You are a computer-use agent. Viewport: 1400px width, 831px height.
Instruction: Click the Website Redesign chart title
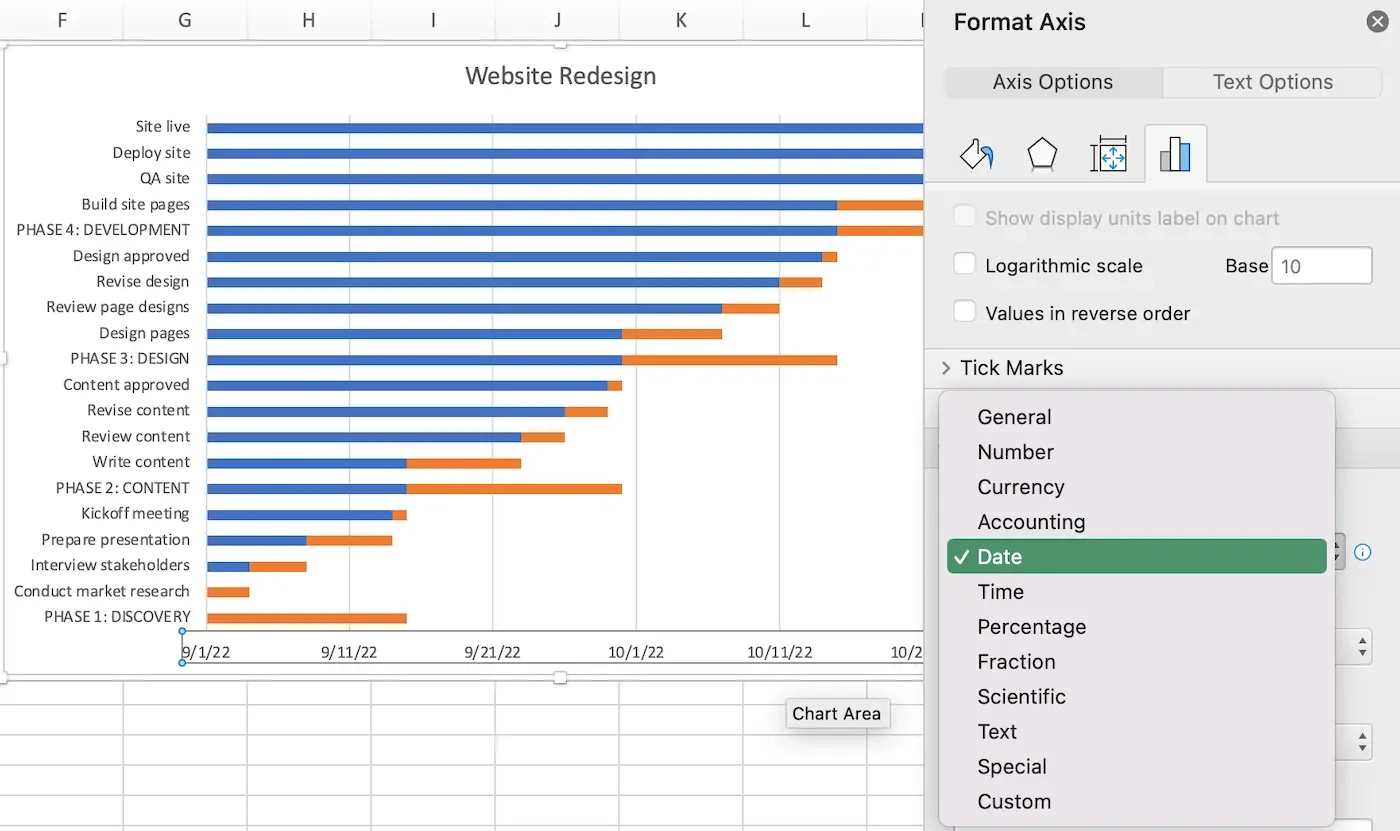click(560, 75)
